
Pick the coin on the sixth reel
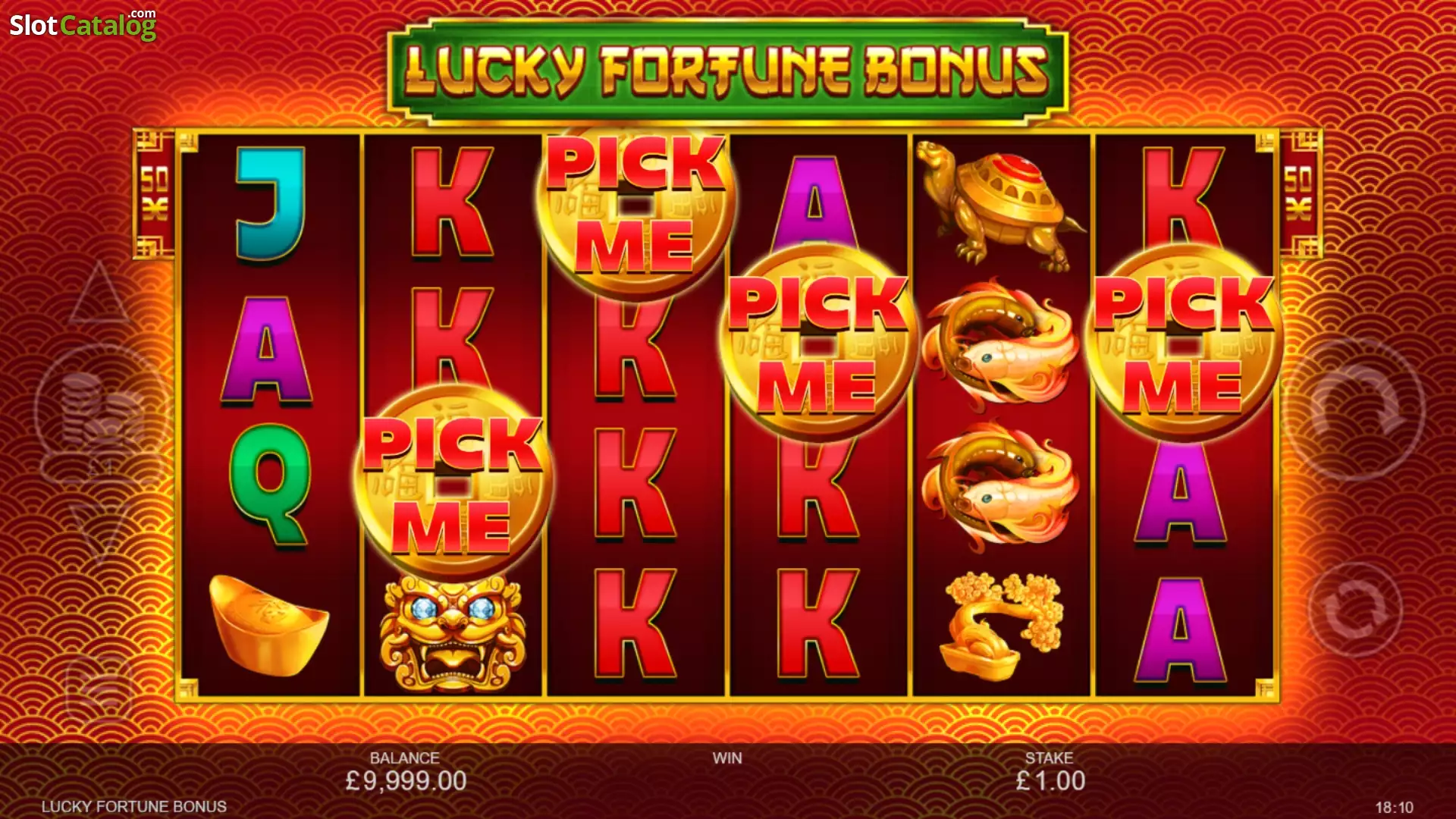(x=1184, y=343)
